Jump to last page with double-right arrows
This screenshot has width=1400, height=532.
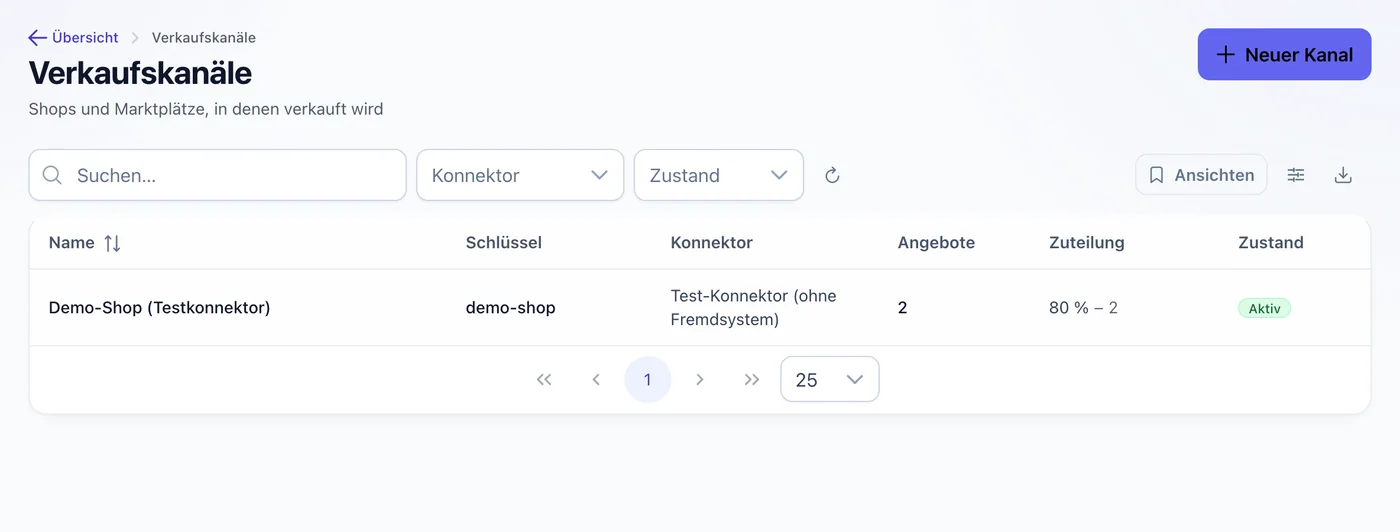coord(752,380)
